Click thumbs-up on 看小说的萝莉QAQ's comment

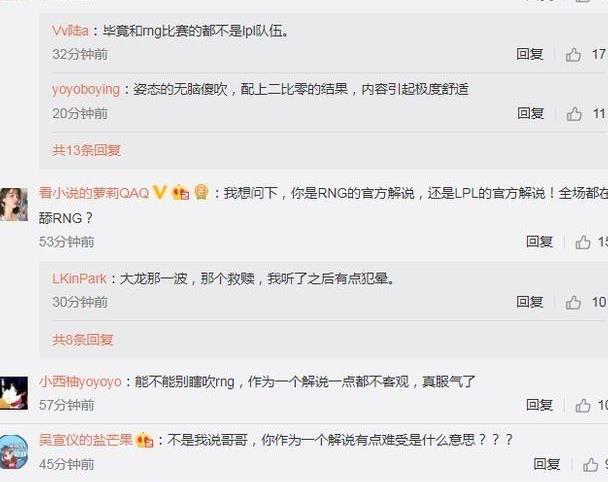click(x=583, y=242)
